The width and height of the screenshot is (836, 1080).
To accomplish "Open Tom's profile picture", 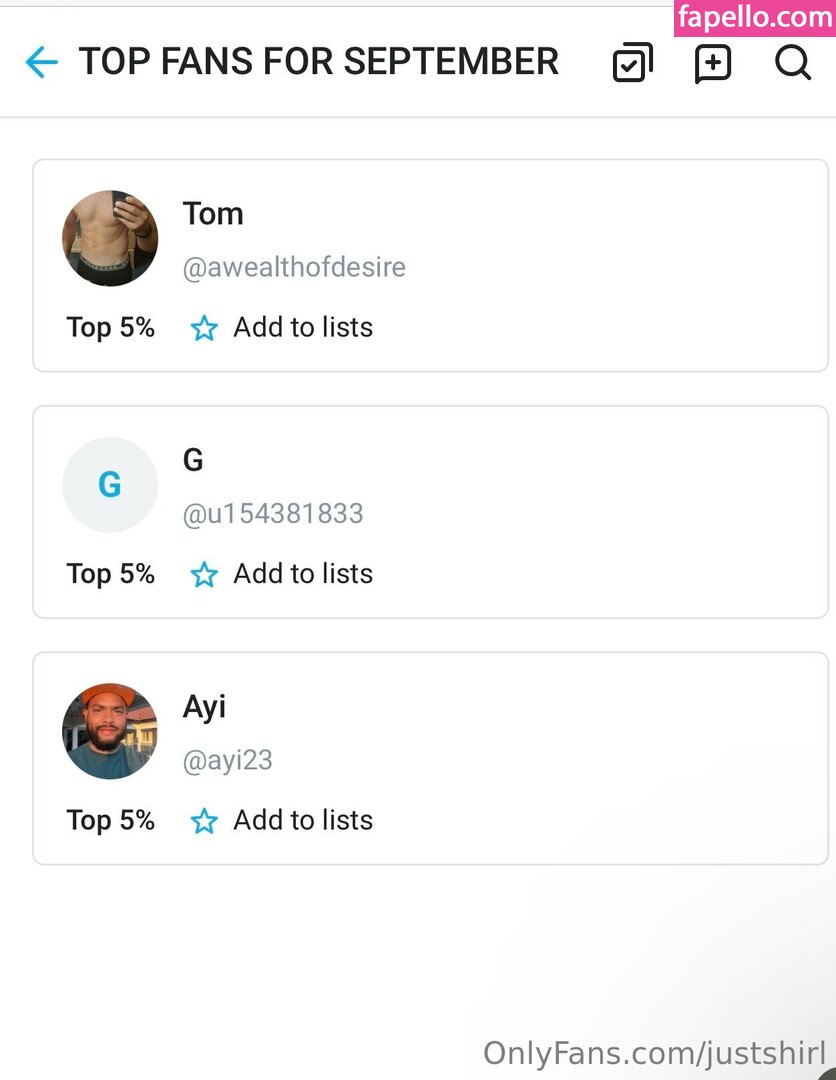I will (110, 238).
